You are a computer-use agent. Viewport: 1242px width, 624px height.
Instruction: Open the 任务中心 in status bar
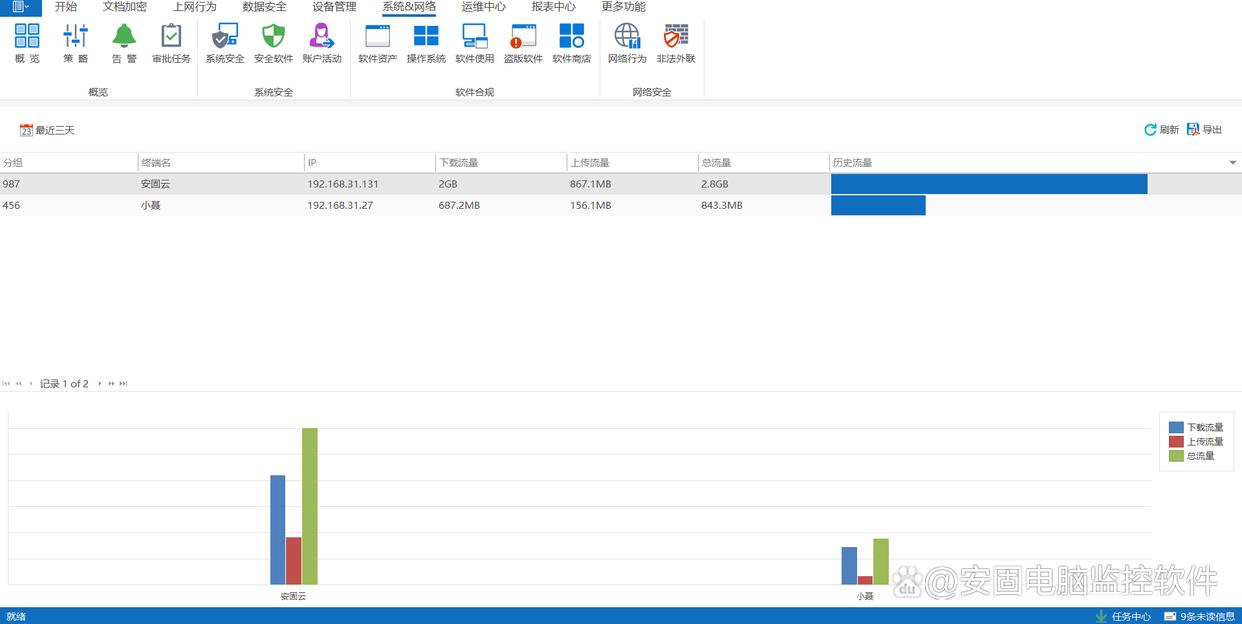[x=1124, y=616]
